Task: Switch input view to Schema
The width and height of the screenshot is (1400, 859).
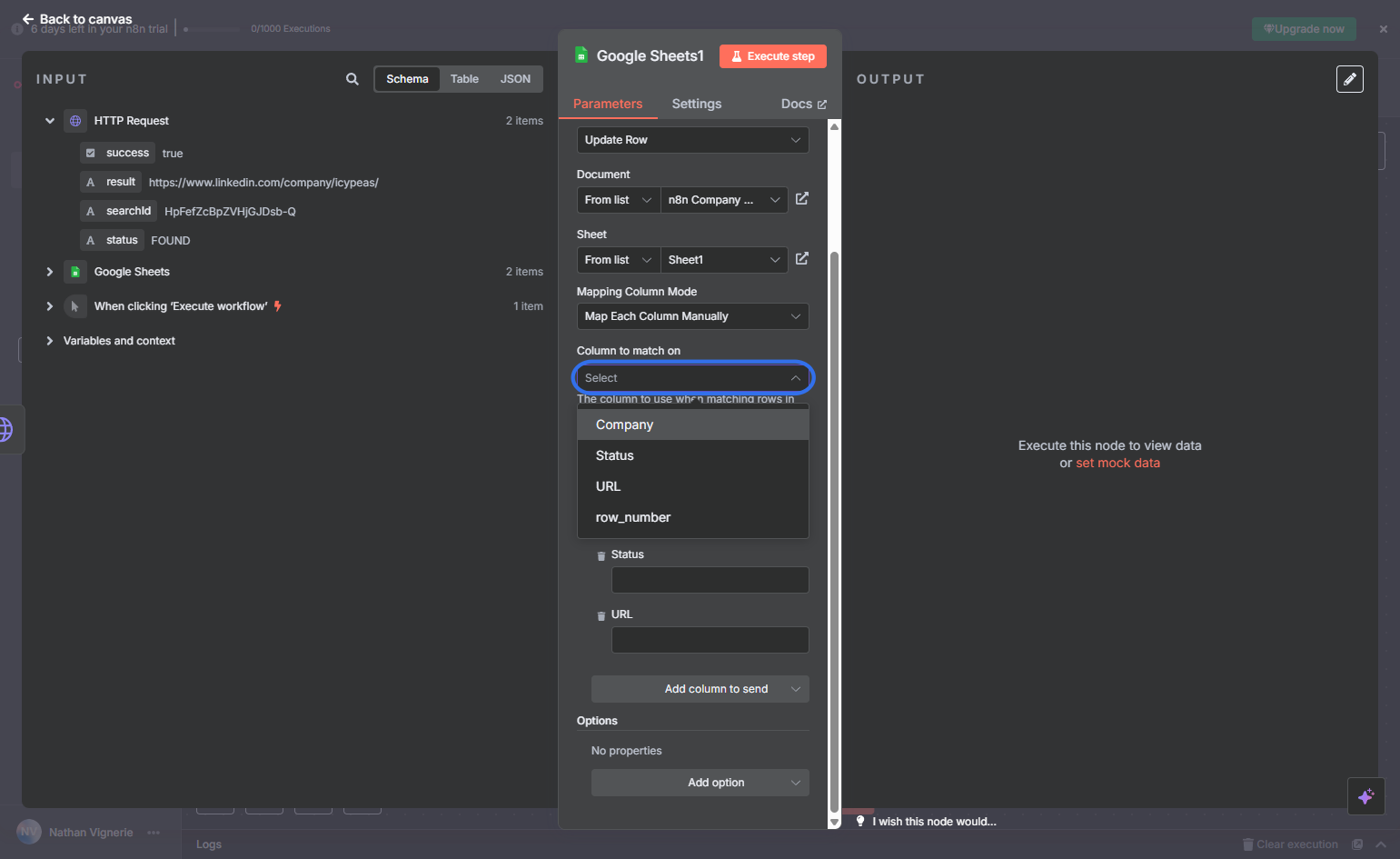Action: [407, 79]
